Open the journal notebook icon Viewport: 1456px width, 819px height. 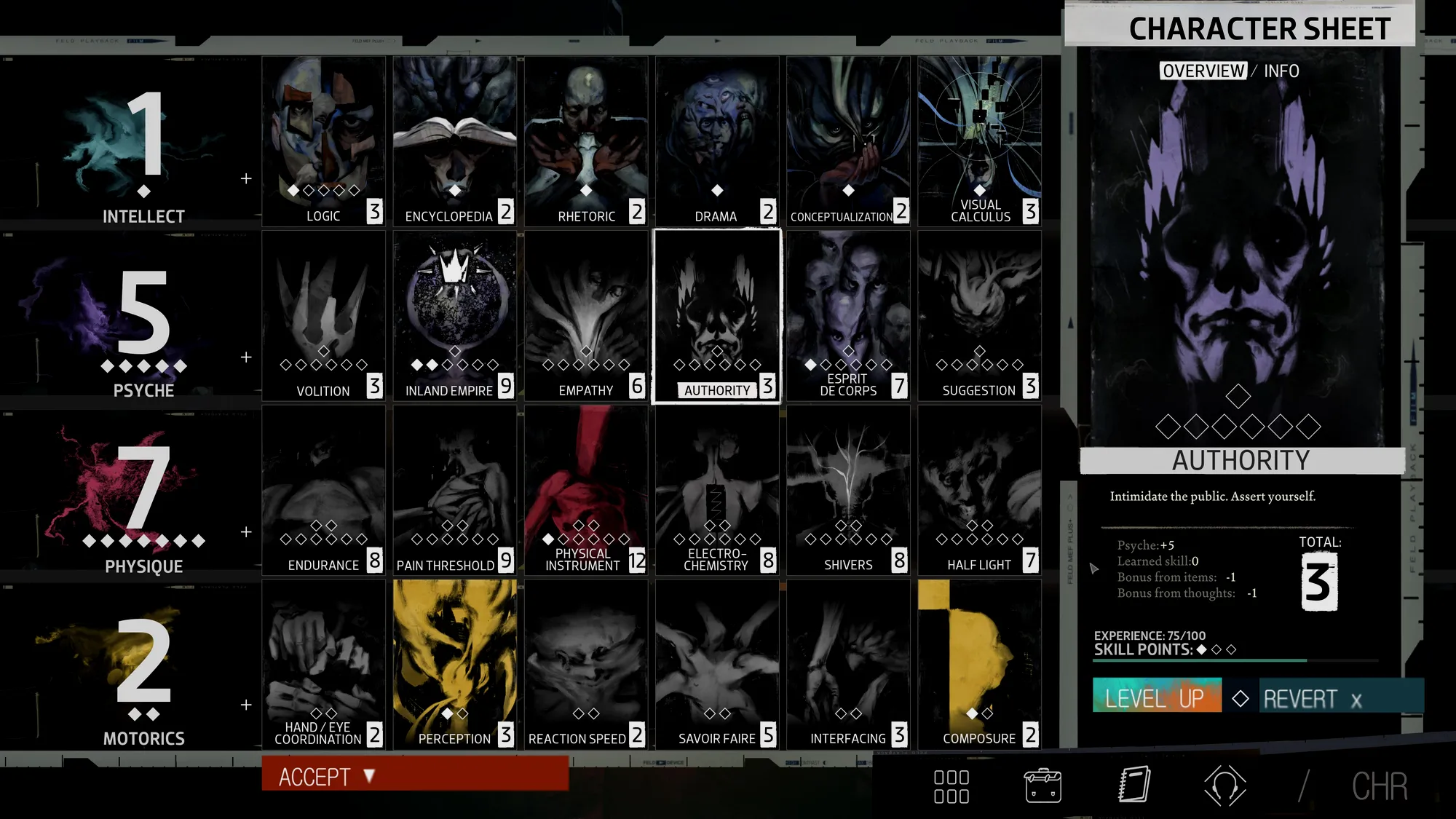[1134, 785]
